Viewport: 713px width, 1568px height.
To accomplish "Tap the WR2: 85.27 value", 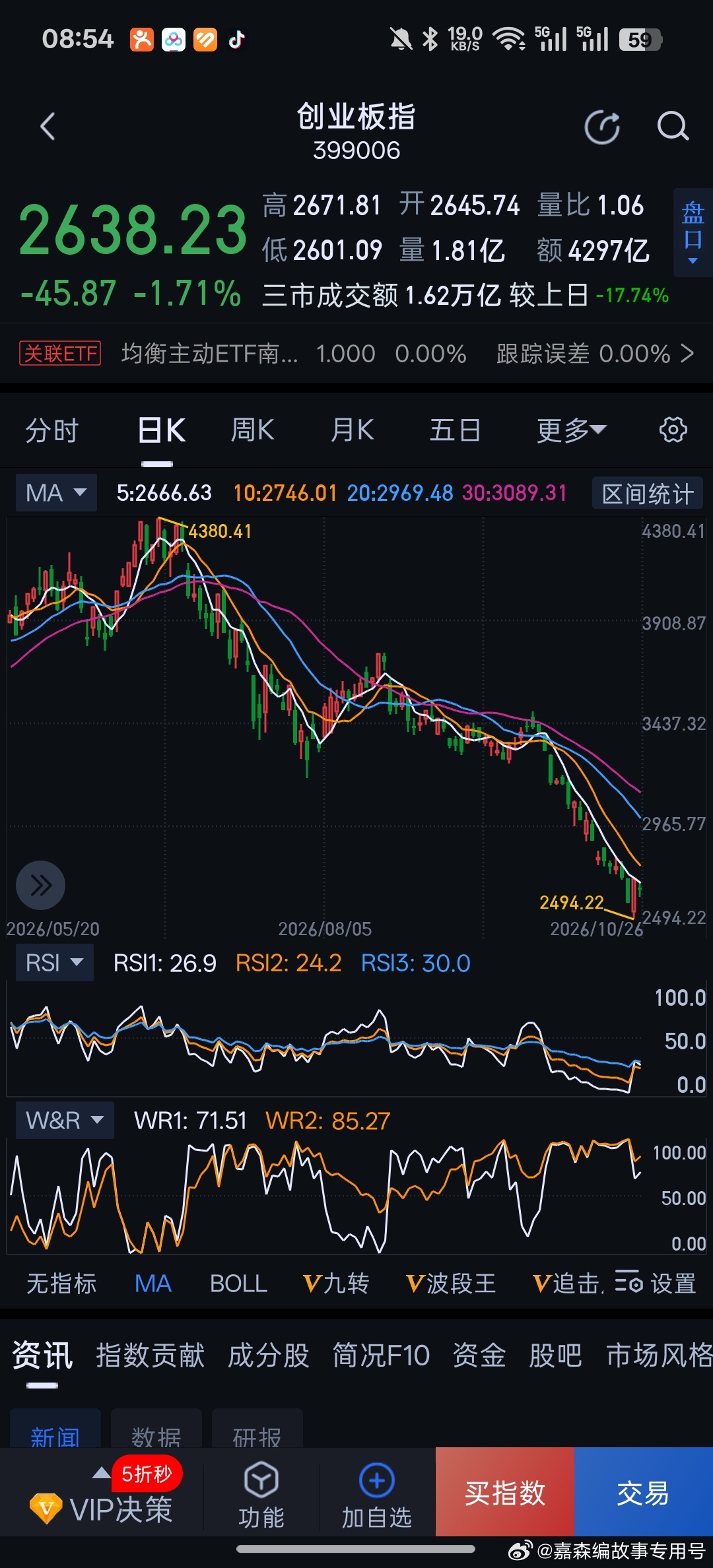I will (x=328, y=1121).
